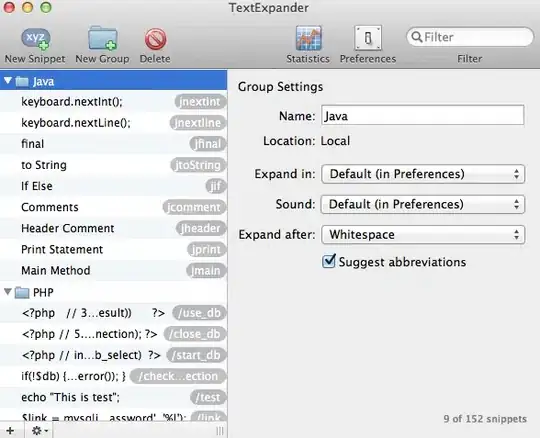Select the /close_db PHP snippet
Image resolution: width=540 pixels, height=438 pixels.
click(x=114, y=334)
